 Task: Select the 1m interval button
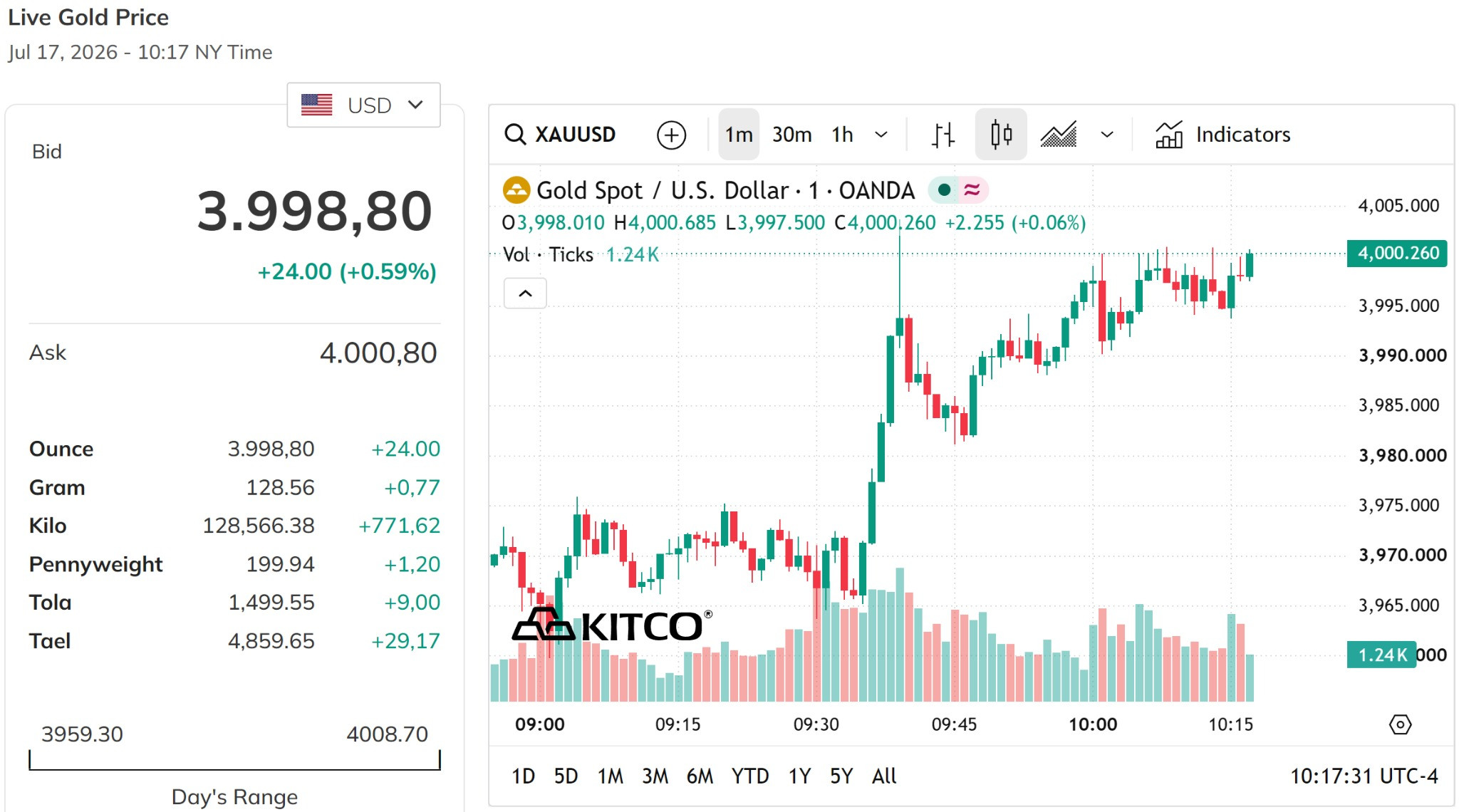tap(739, 134)
